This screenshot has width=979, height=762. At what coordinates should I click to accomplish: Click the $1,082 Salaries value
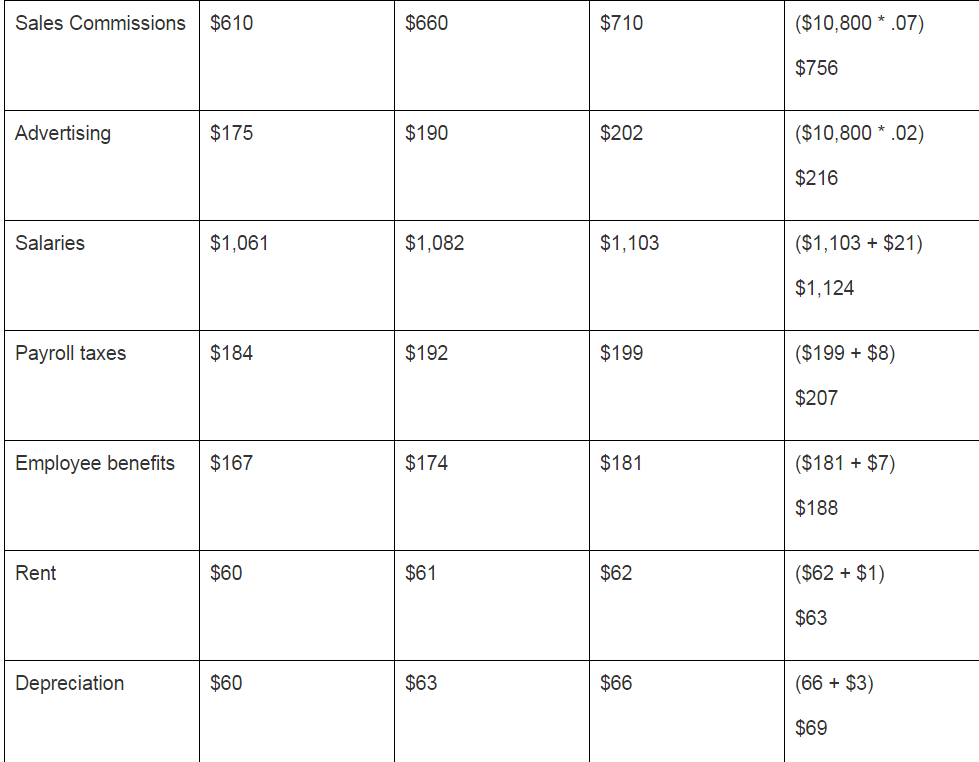pyautogui.click(x=434, y=243)
